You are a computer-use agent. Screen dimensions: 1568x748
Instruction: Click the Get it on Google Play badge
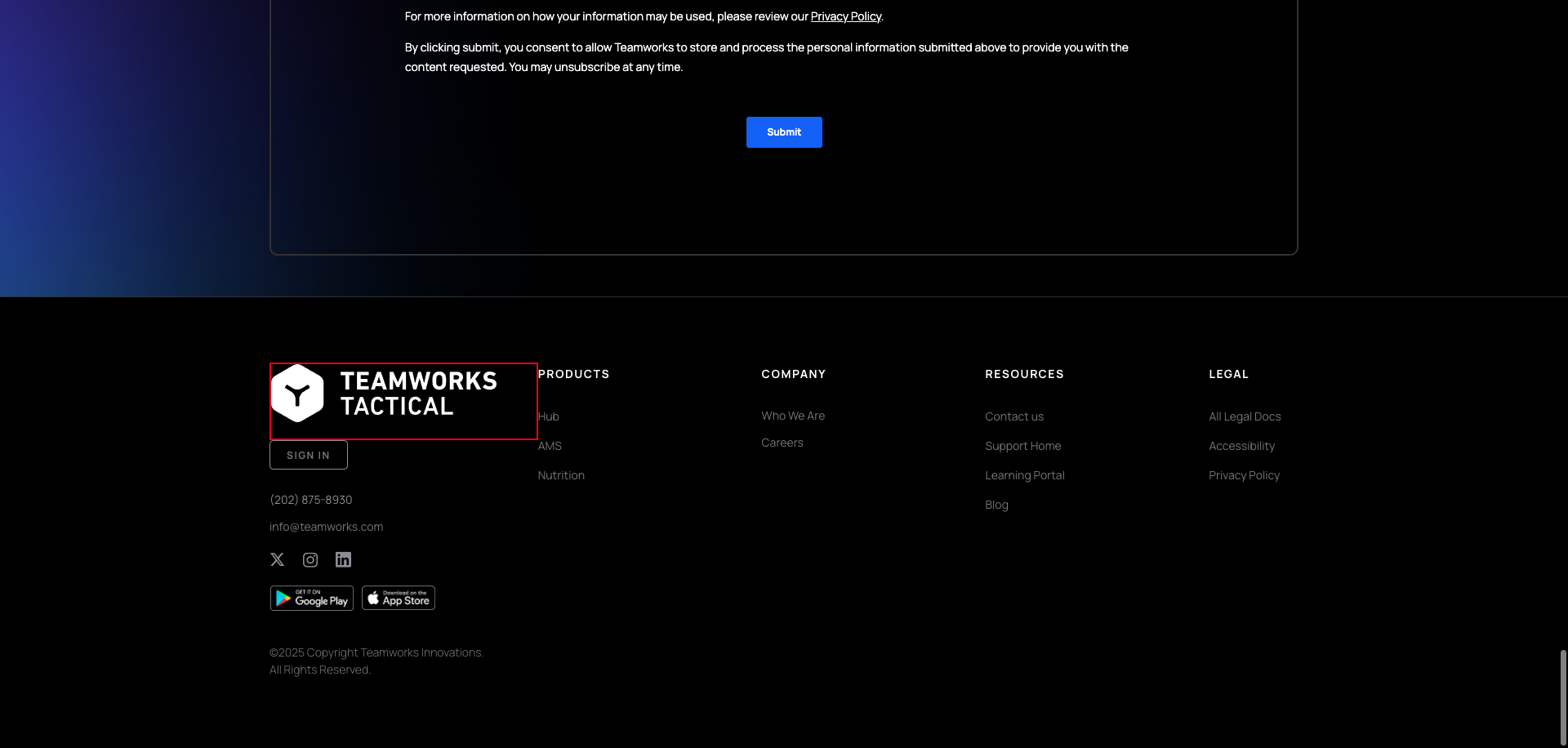(x=312, y=599)
